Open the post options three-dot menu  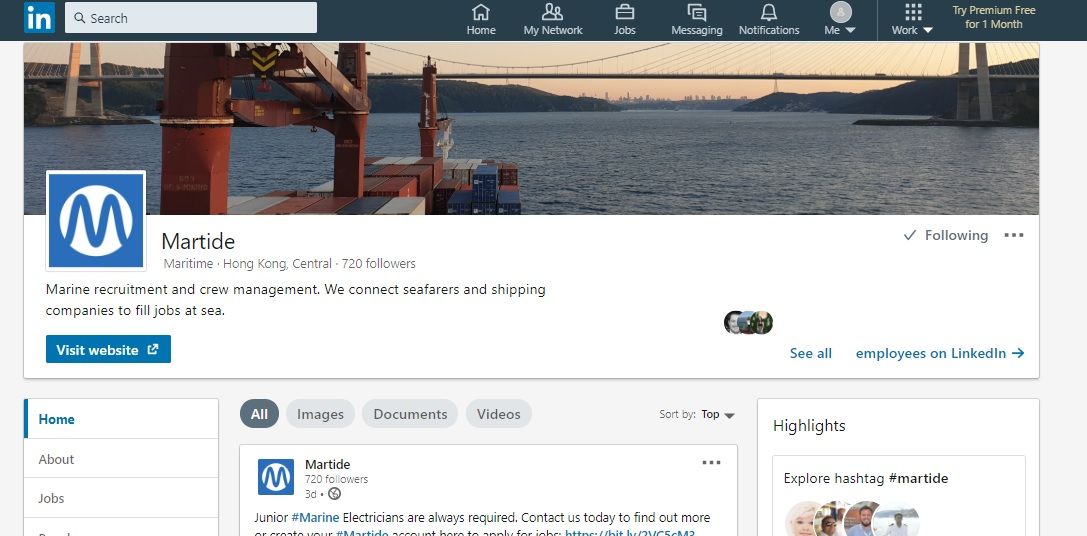pyautogui.click(x=711, y=462)
